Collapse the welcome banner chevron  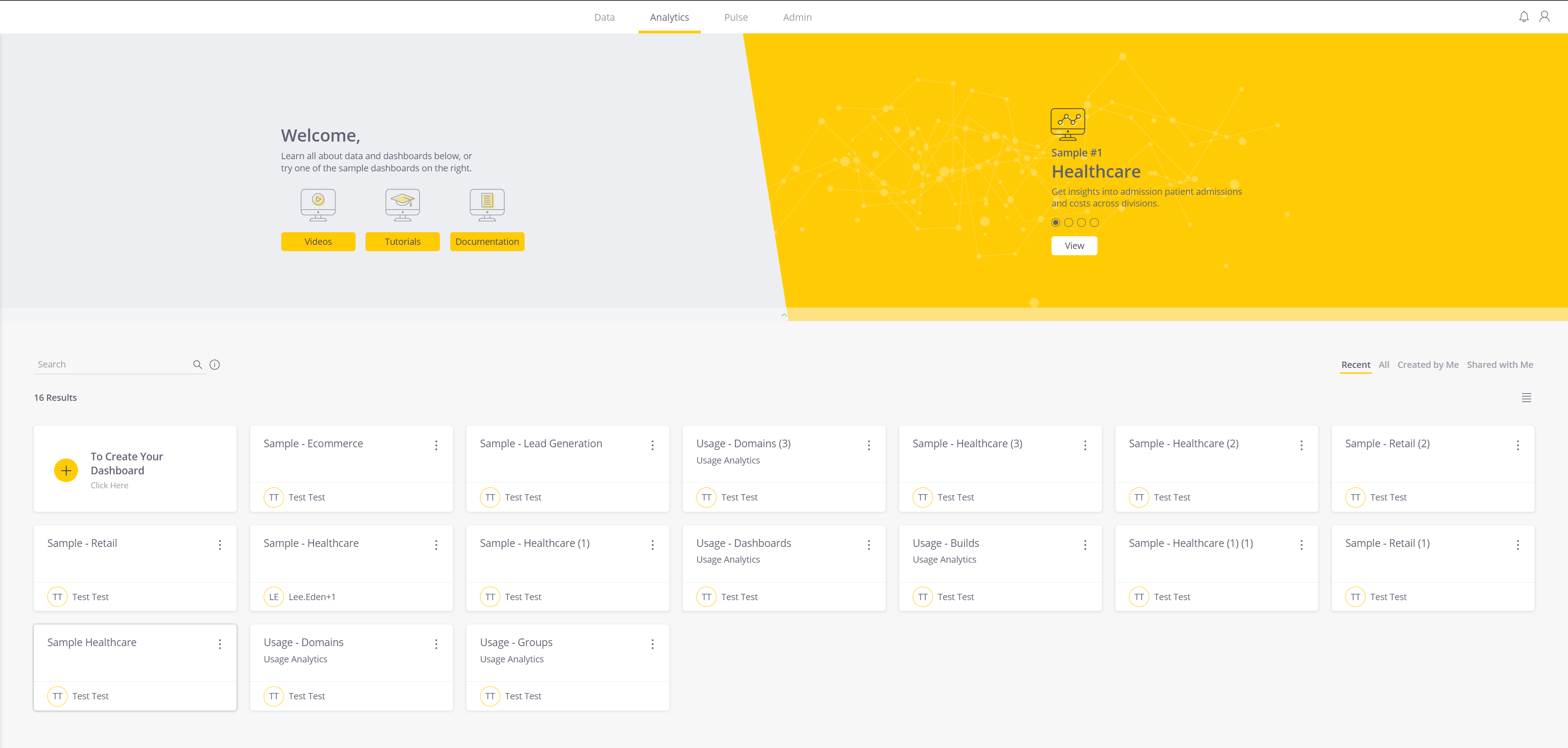click(783, 315)
